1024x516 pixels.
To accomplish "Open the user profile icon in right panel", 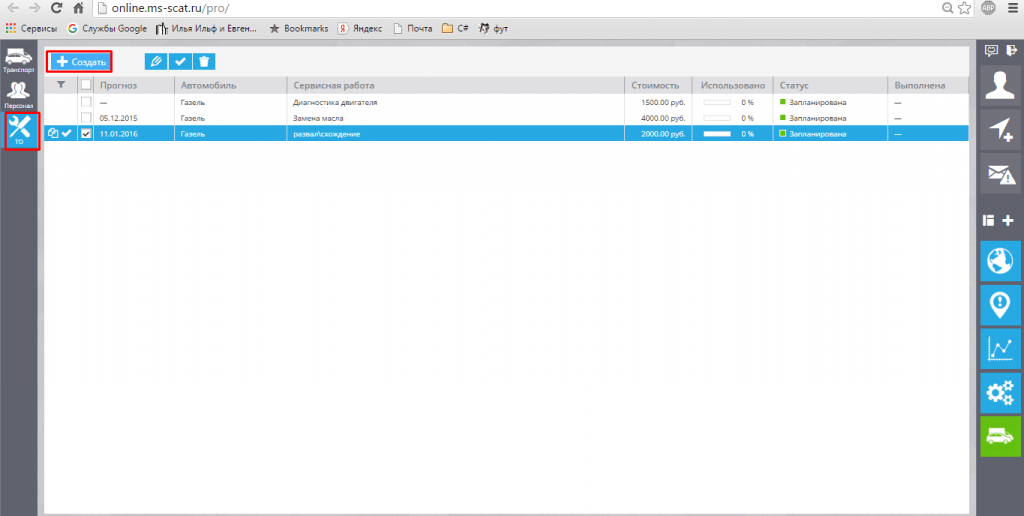I will (x=1000, y=84).
